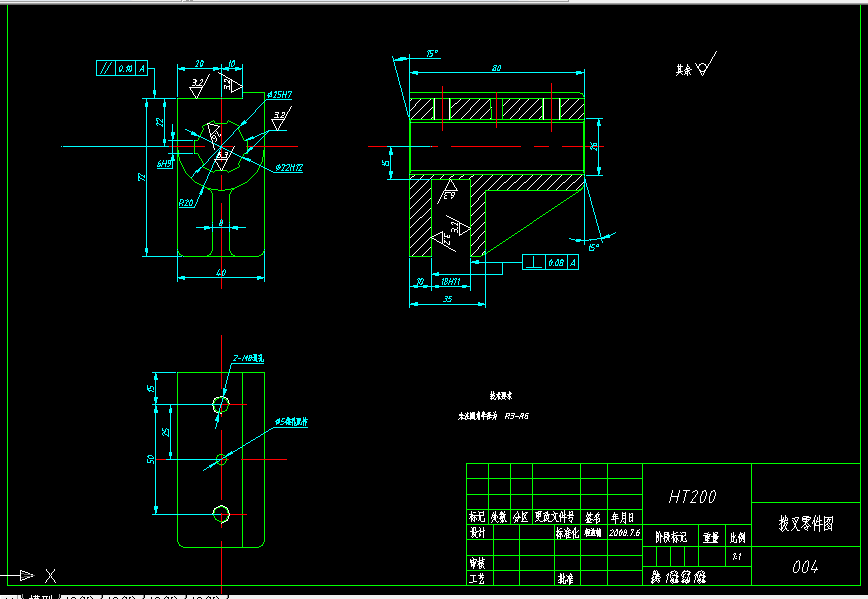Click the 26 vertical dimension
The height and width of the screenshot is (599, 868).
(x=593, y=146)
